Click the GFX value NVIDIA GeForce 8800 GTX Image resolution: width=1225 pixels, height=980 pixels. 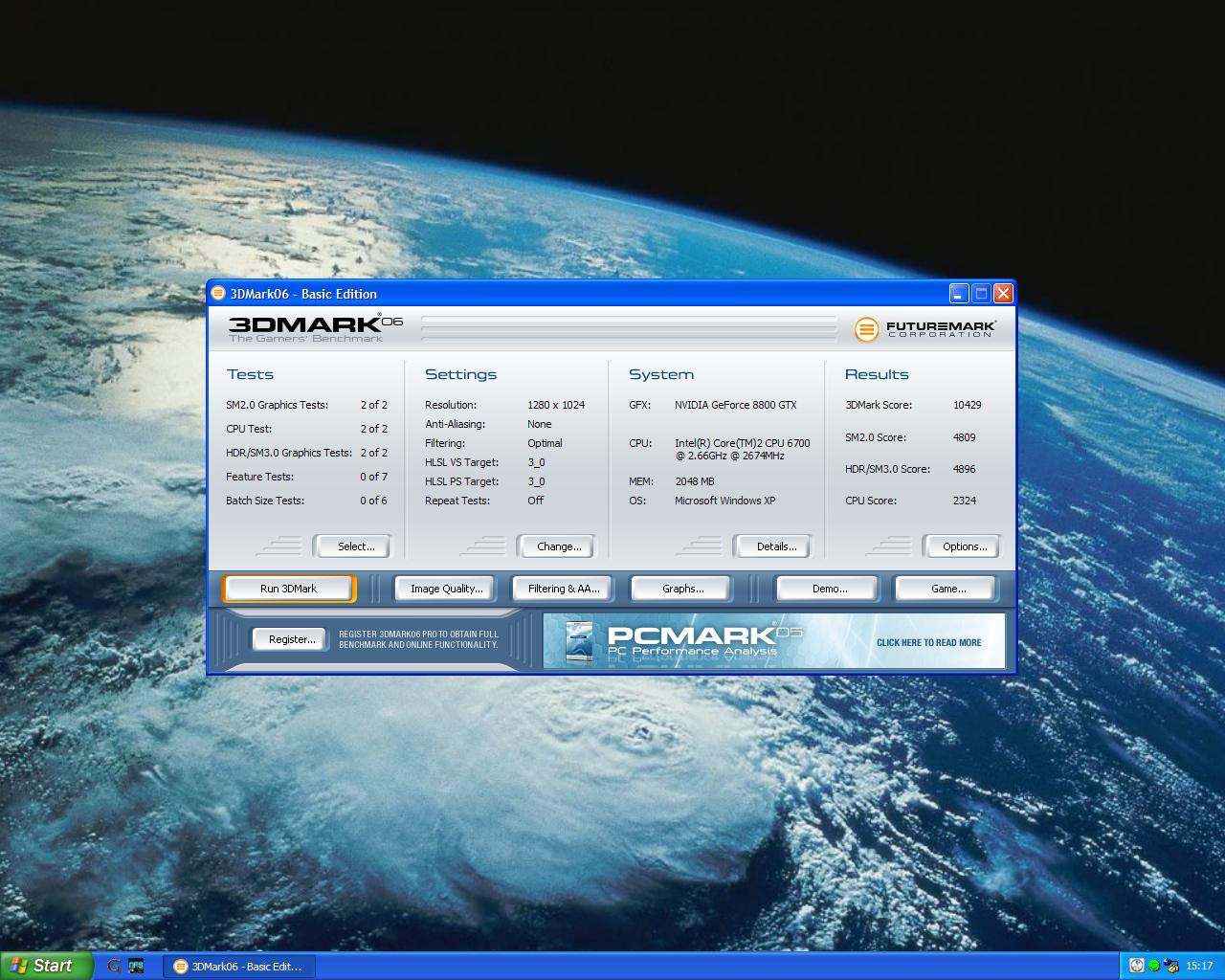pyautogui.click(x=735, y=405)
